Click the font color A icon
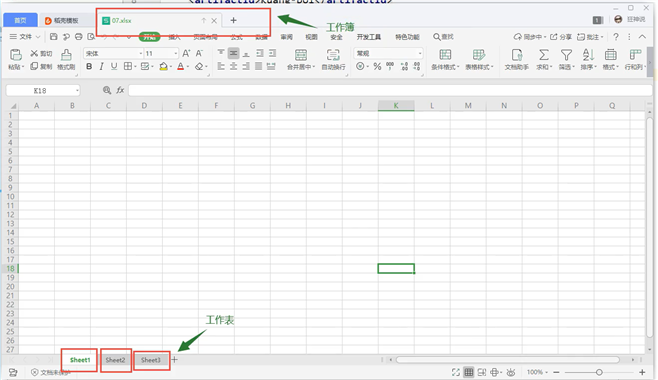The width and height of the screenshot is (658, 380). coord(180,66)
